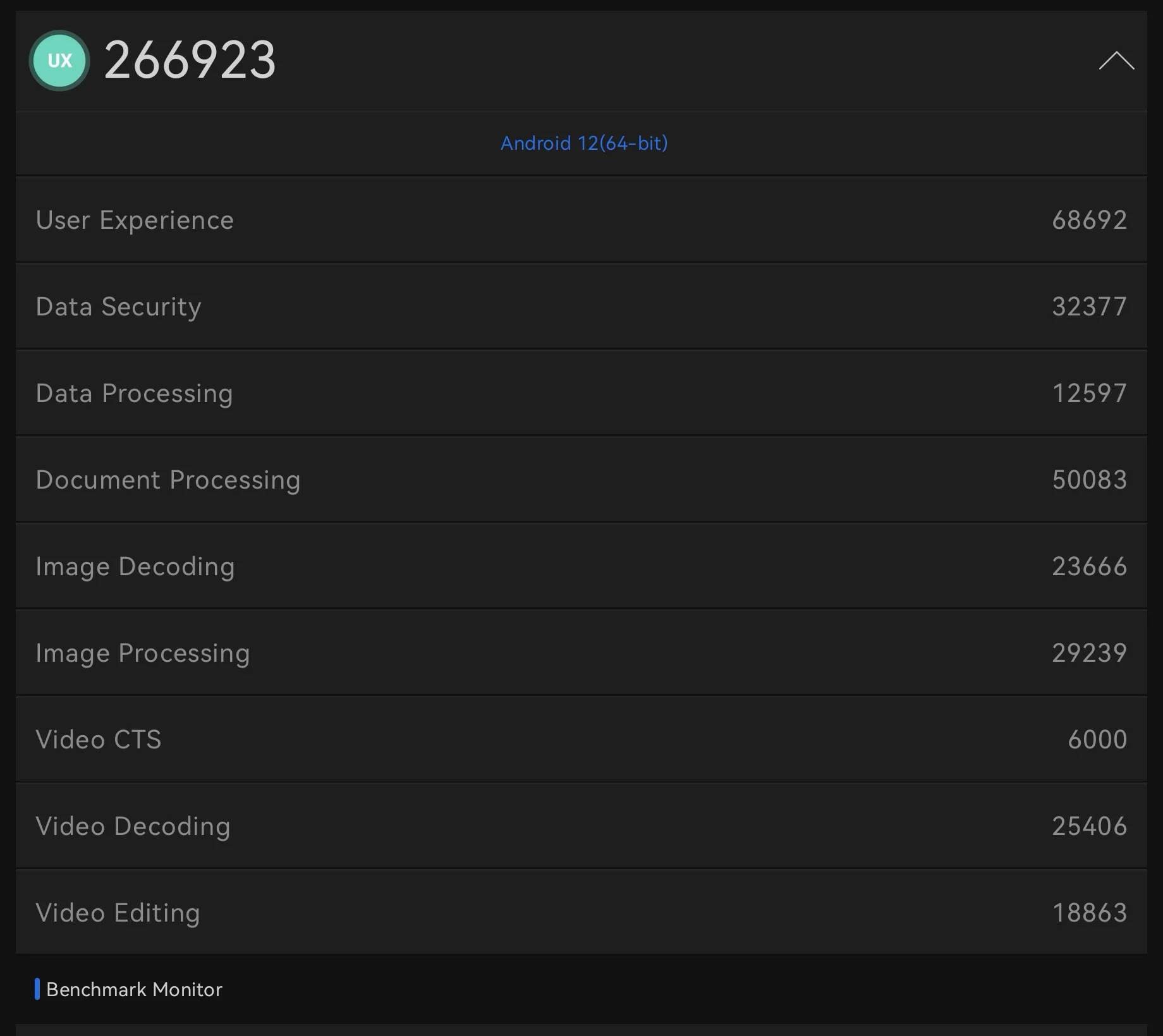Click the Benchmark Monitor heading
Screen dimensions: 1163x1036
pos(134,989)
